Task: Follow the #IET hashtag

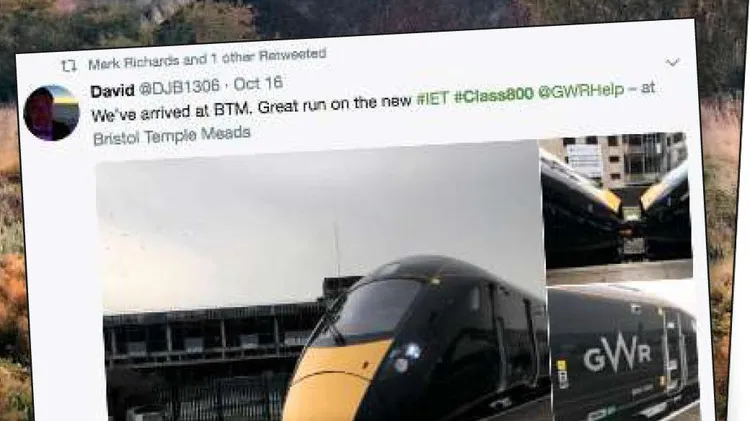Action: [432, 99]
